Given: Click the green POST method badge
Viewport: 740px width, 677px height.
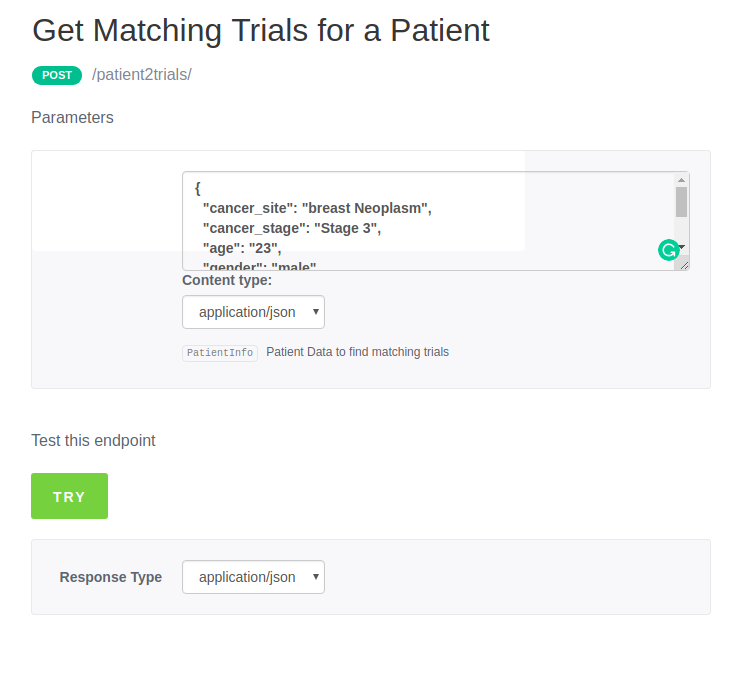Looking at the screenshot, I should (56, 75).
